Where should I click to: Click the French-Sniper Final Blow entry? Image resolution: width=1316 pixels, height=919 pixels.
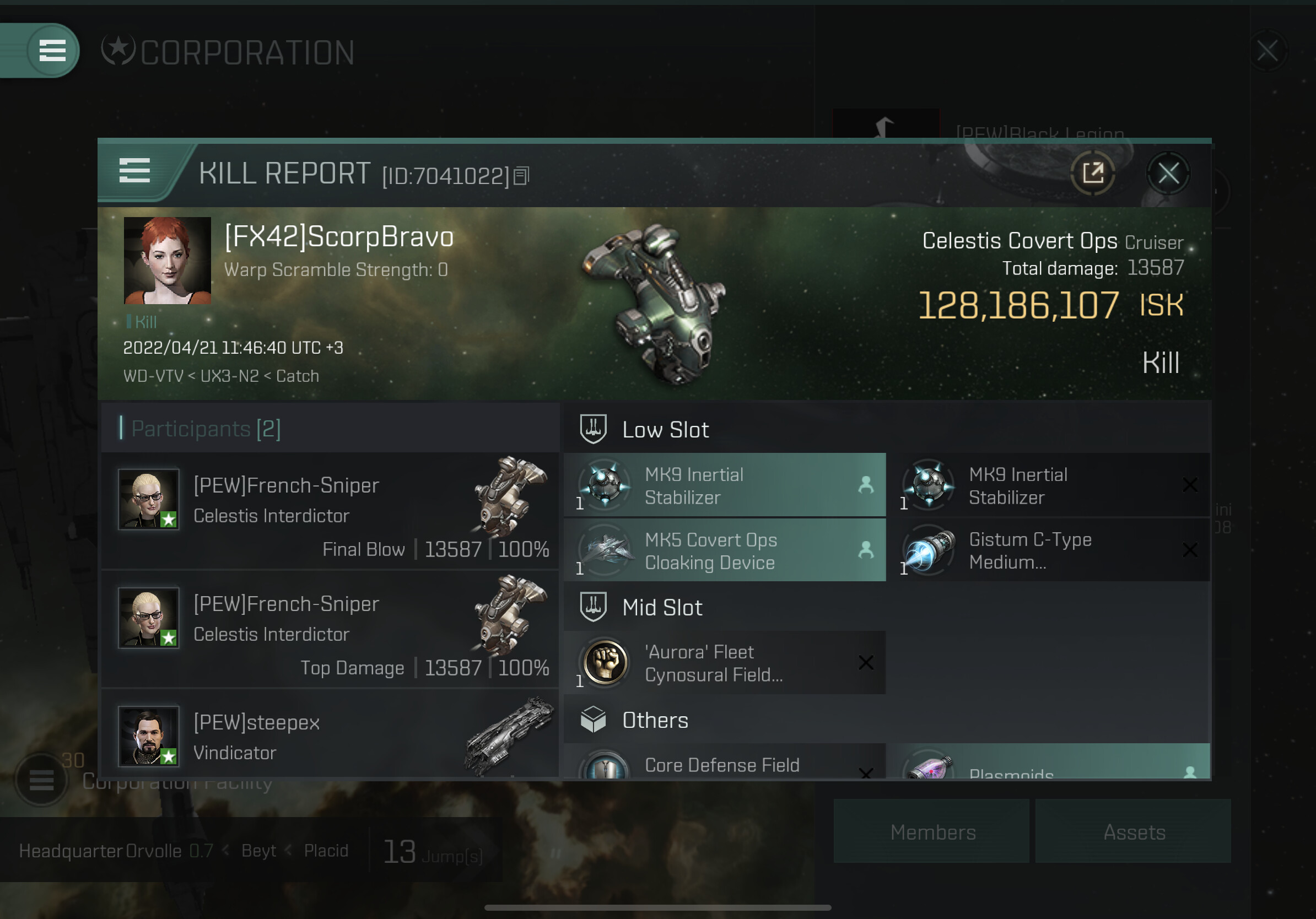(x=330, y=511)
